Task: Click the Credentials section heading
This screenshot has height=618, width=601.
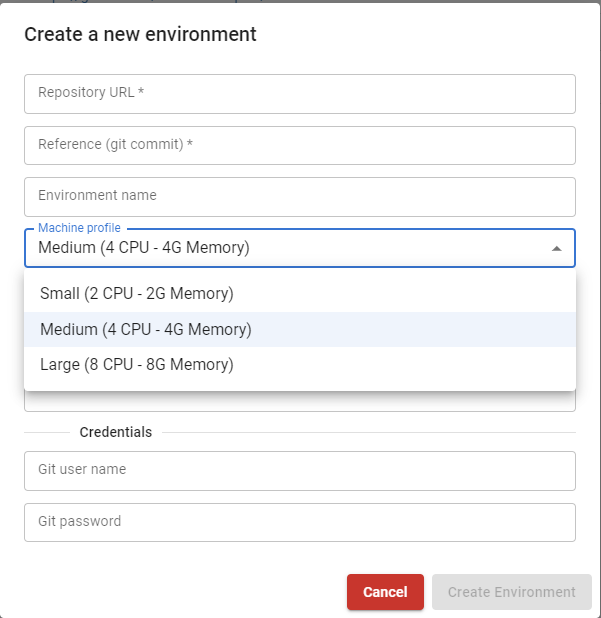Action: pos(116,433)
